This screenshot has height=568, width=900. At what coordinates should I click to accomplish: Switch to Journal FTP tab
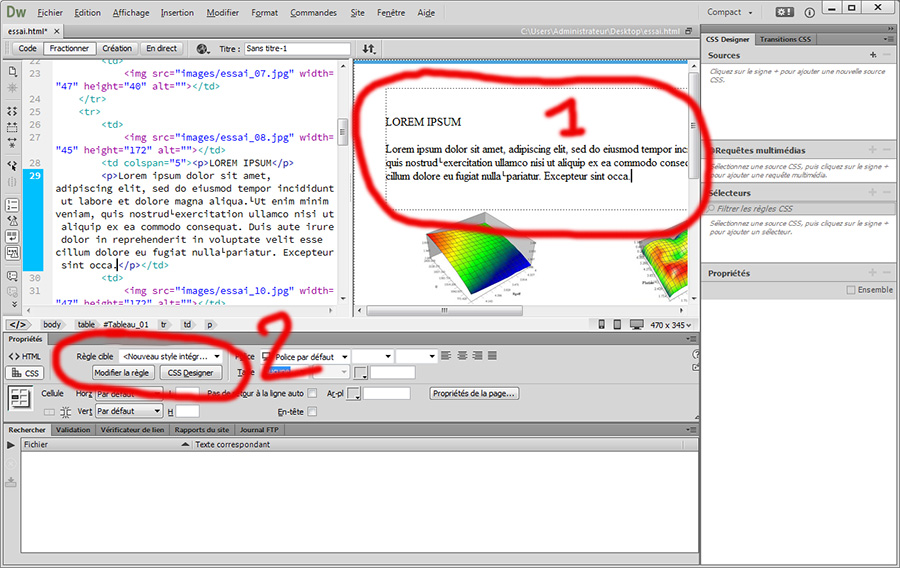tap(259, 430)
